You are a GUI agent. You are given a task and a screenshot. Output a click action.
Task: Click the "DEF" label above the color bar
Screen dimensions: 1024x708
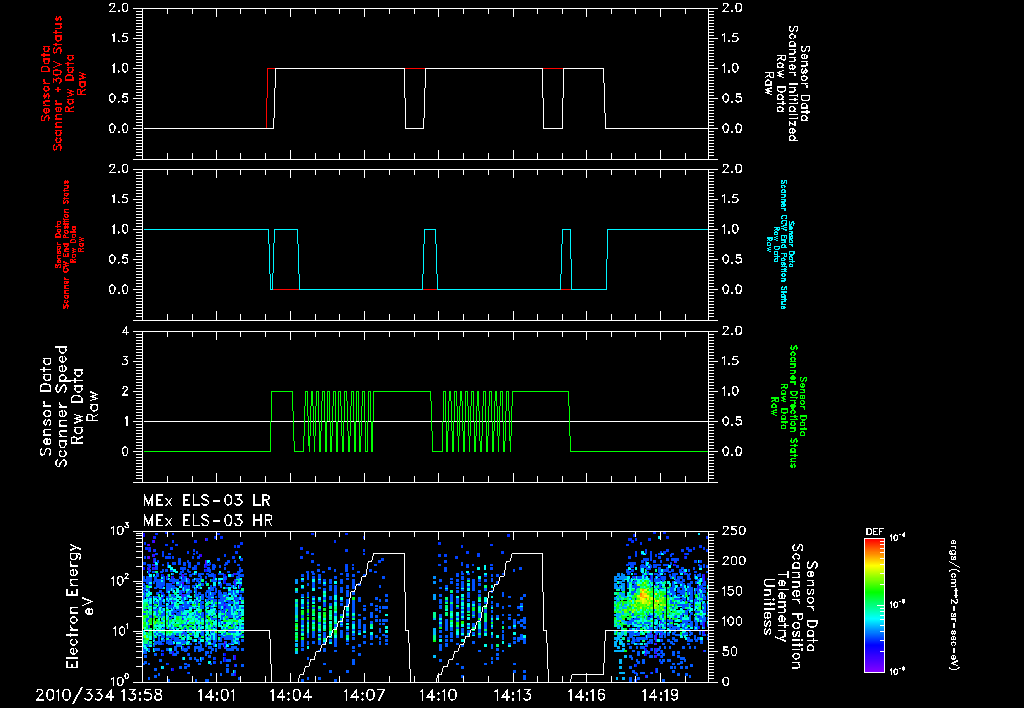click(874, 532)
